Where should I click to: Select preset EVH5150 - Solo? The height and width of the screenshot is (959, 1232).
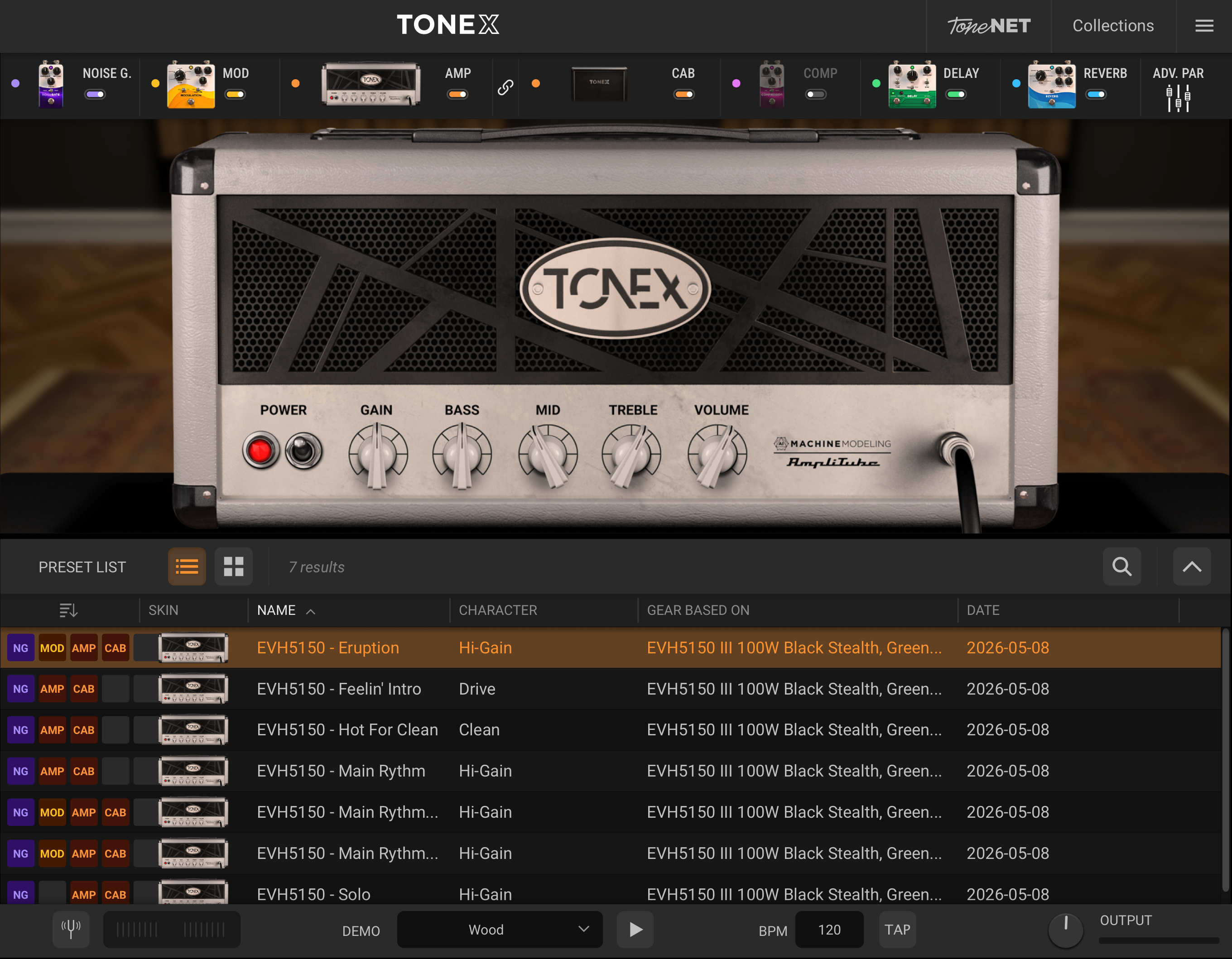(611, 893)
